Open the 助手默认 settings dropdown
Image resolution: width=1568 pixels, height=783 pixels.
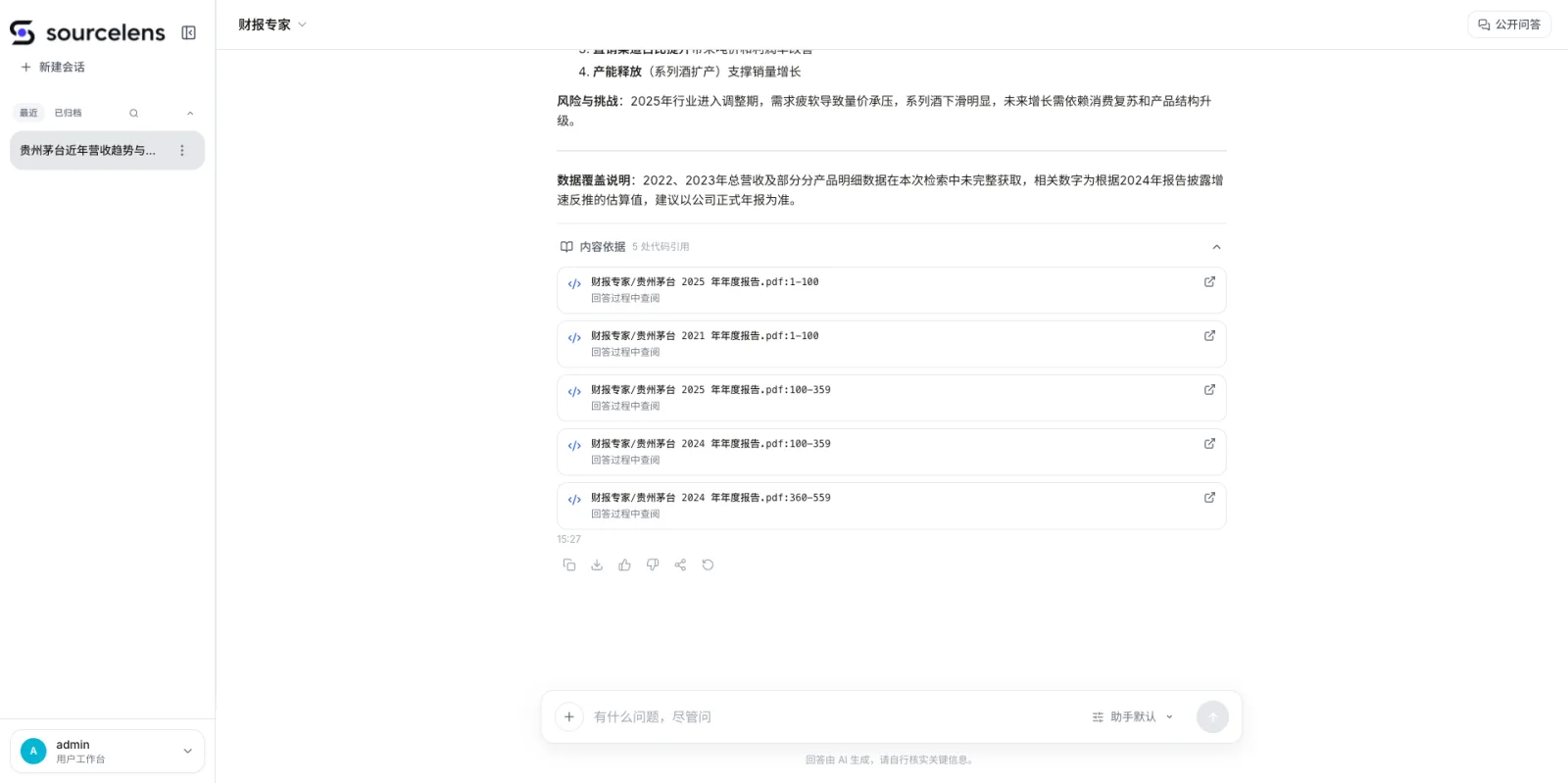click(x=1133, y=717)
